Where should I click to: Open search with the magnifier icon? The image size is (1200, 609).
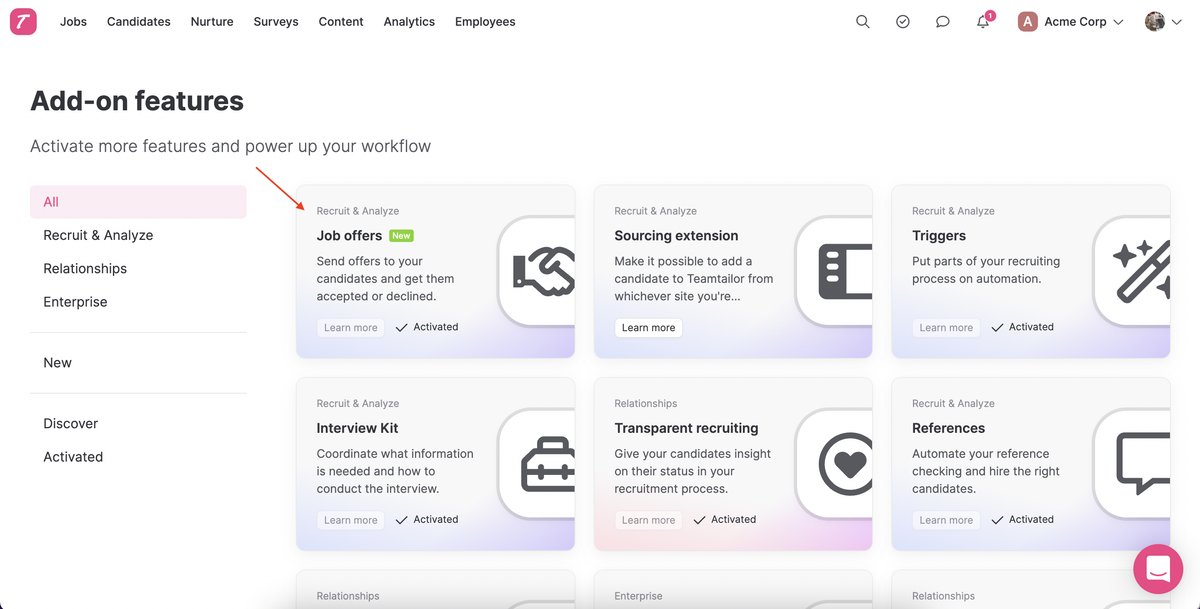click(863, 22)
